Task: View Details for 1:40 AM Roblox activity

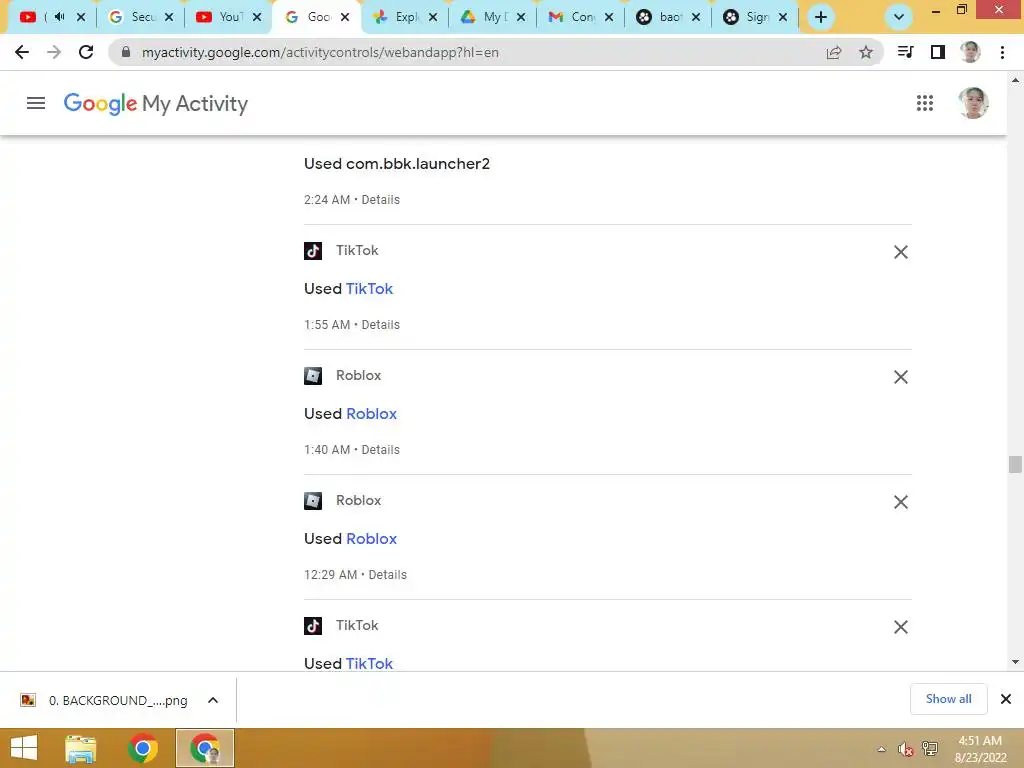Action: 381,450
